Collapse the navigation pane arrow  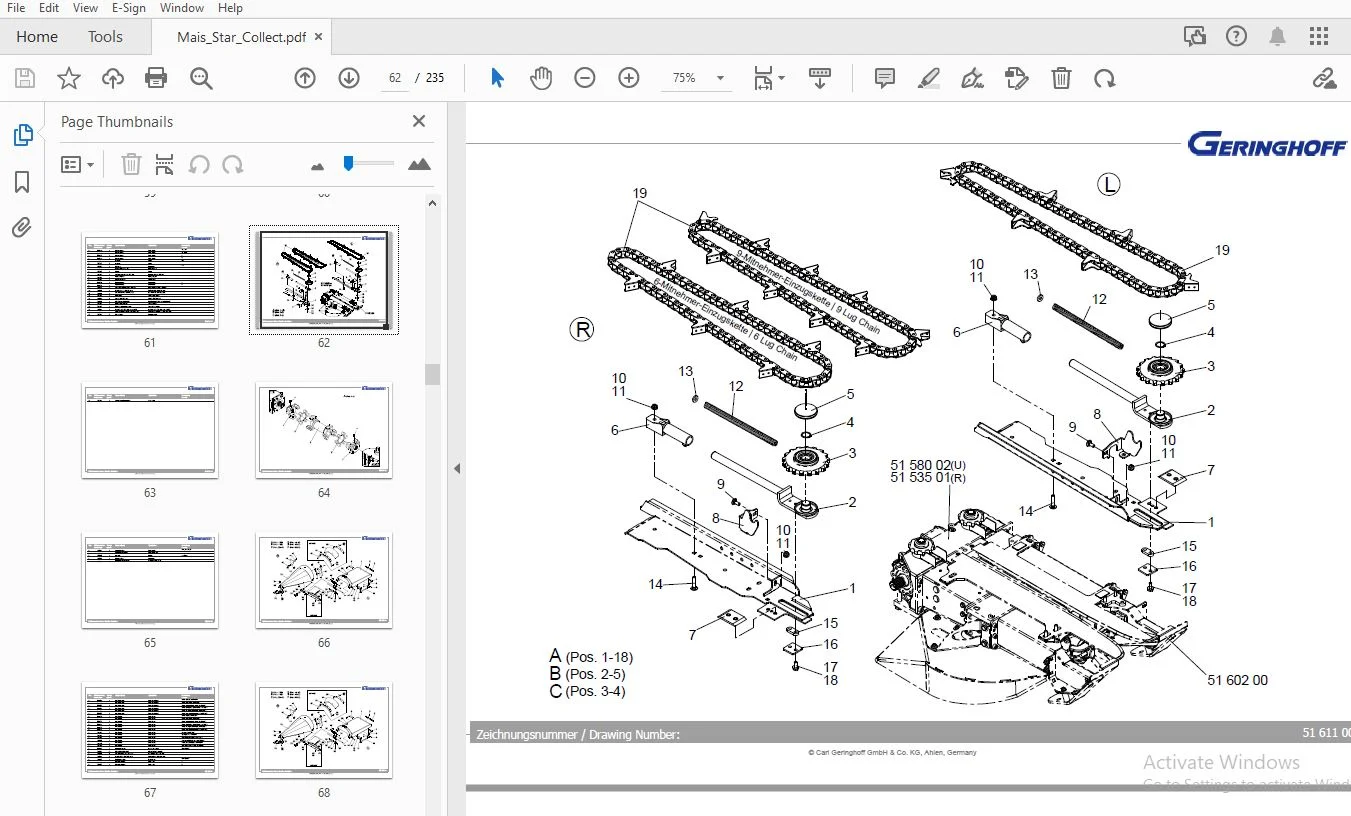pyautogui.click(x=457, y=468)
